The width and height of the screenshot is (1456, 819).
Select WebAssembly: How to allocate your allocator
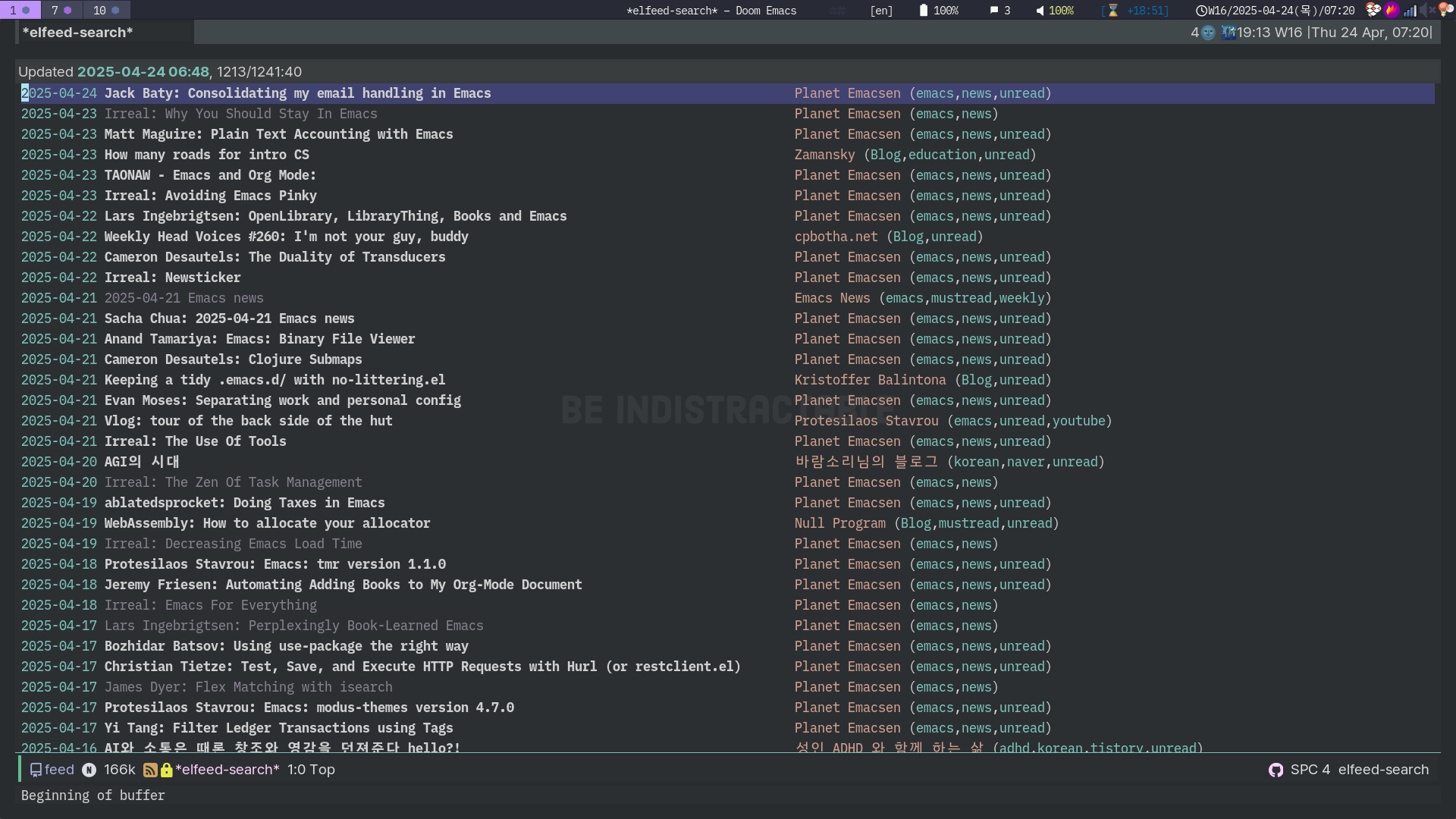click(x=267, y=523)
